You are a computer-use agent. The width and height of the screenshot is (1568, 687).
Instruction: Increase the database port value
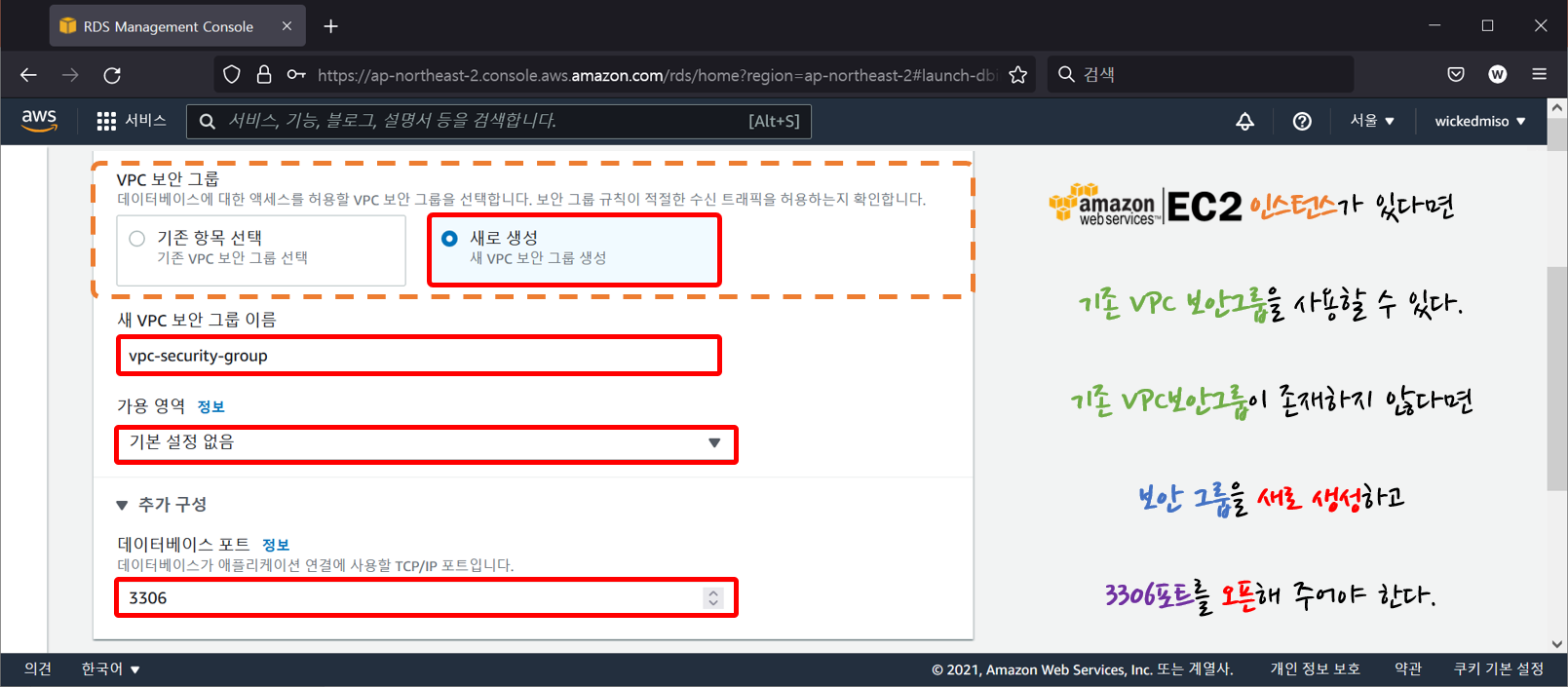pos(713,592)
